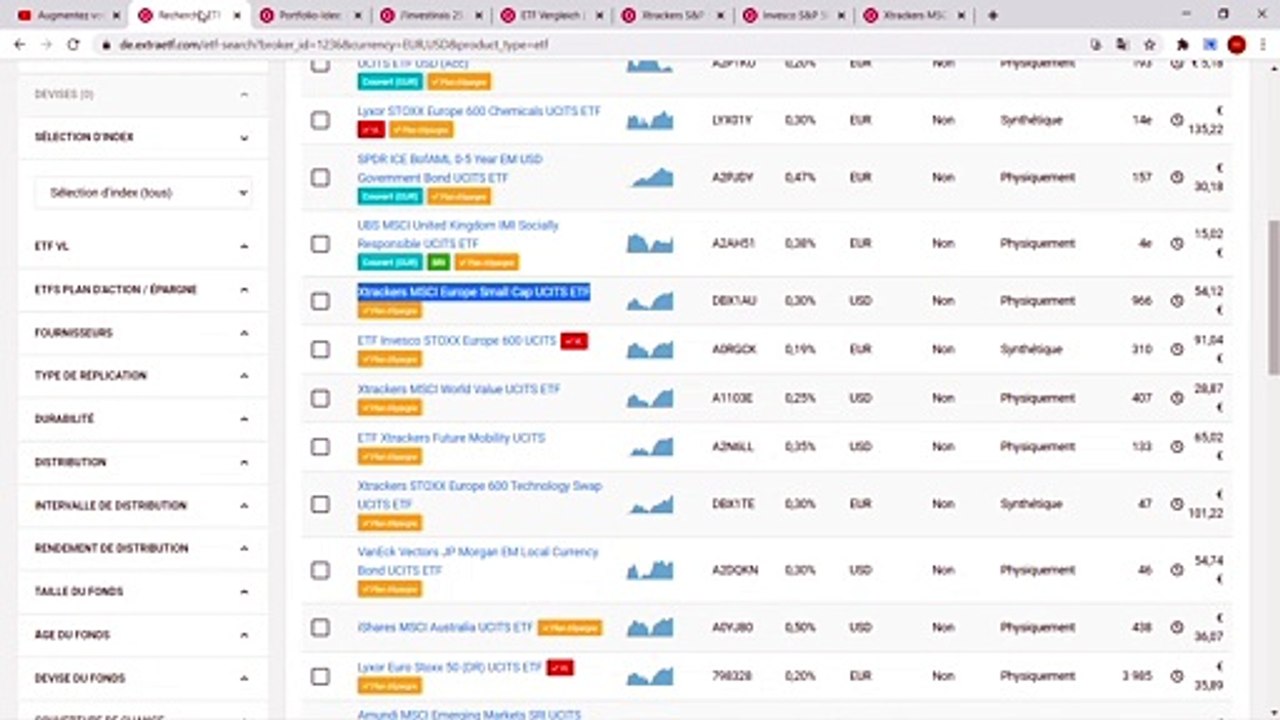Tick the ETF Xtrackers Future Mobility checkbox
The image size is (1280, 720).
(320, 447)
